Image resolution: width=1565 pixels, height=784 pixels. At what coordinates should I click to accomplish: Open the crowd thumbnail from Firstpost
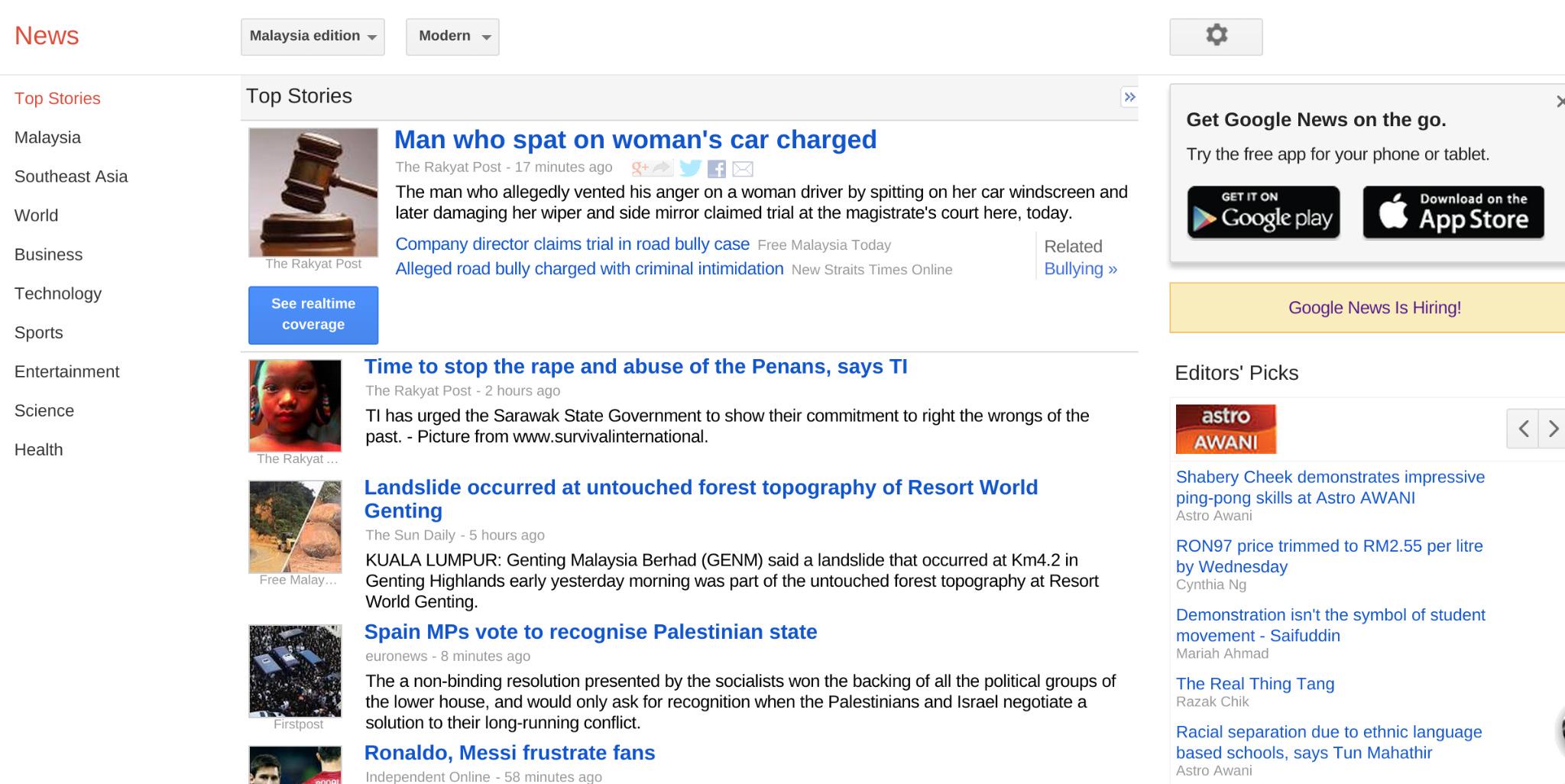(x=295, y=671)
